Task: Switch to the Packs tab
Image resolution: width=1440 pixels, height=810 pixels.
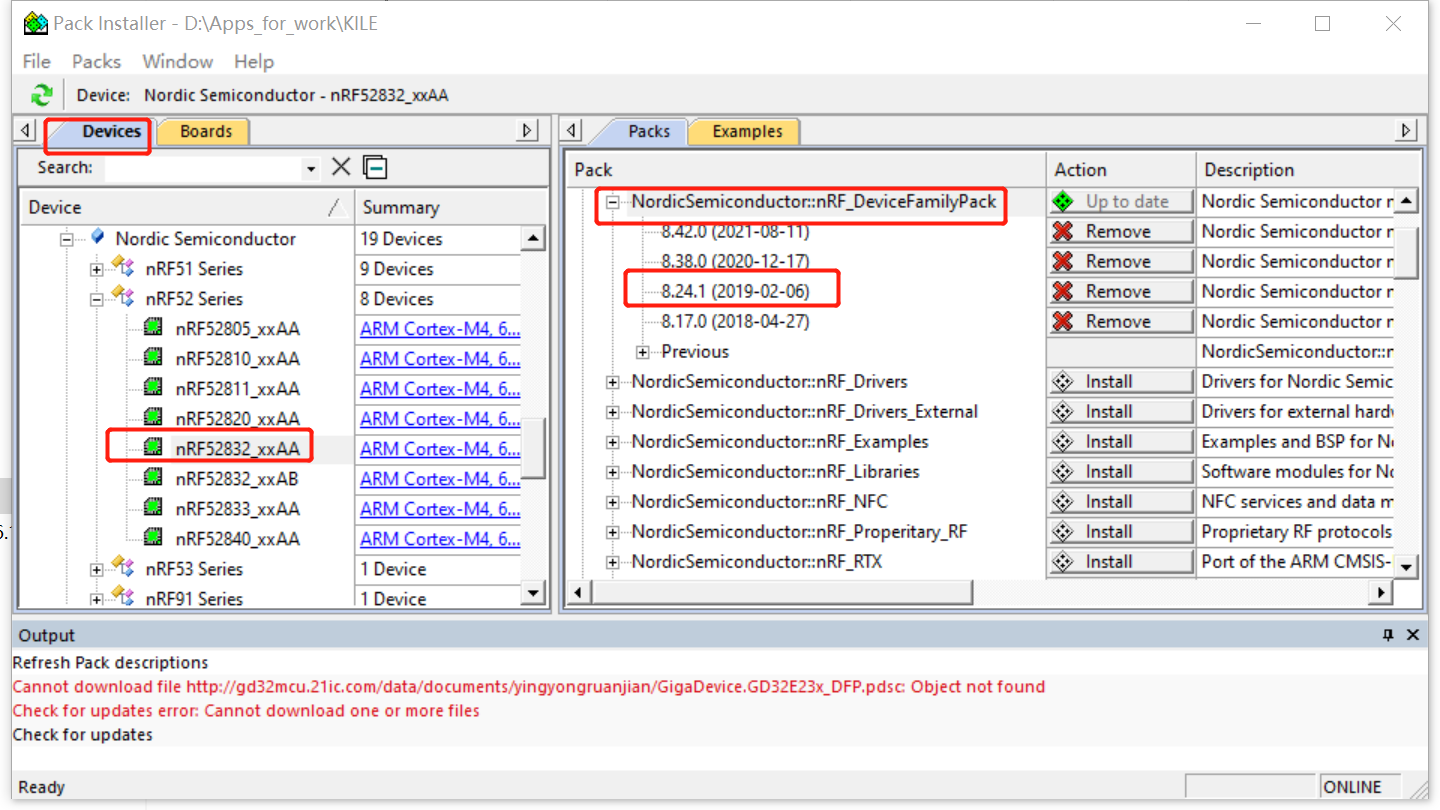Action: (x=648, y=131)
